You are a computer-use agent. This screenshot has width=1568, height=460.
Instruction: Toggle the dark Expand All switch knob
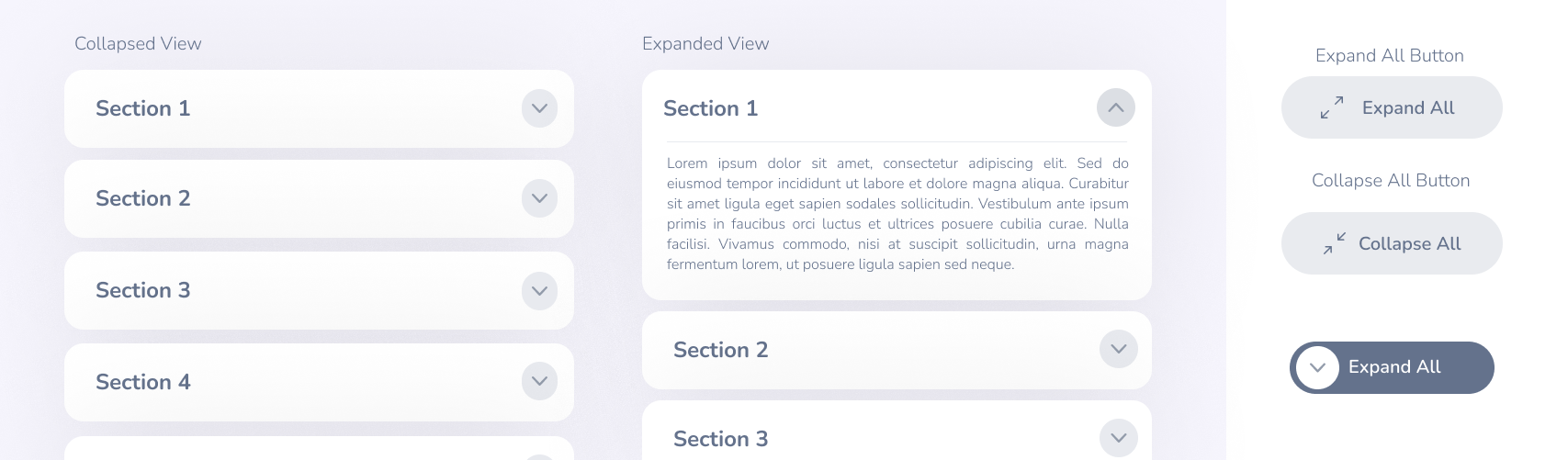tap(1317, 367)
